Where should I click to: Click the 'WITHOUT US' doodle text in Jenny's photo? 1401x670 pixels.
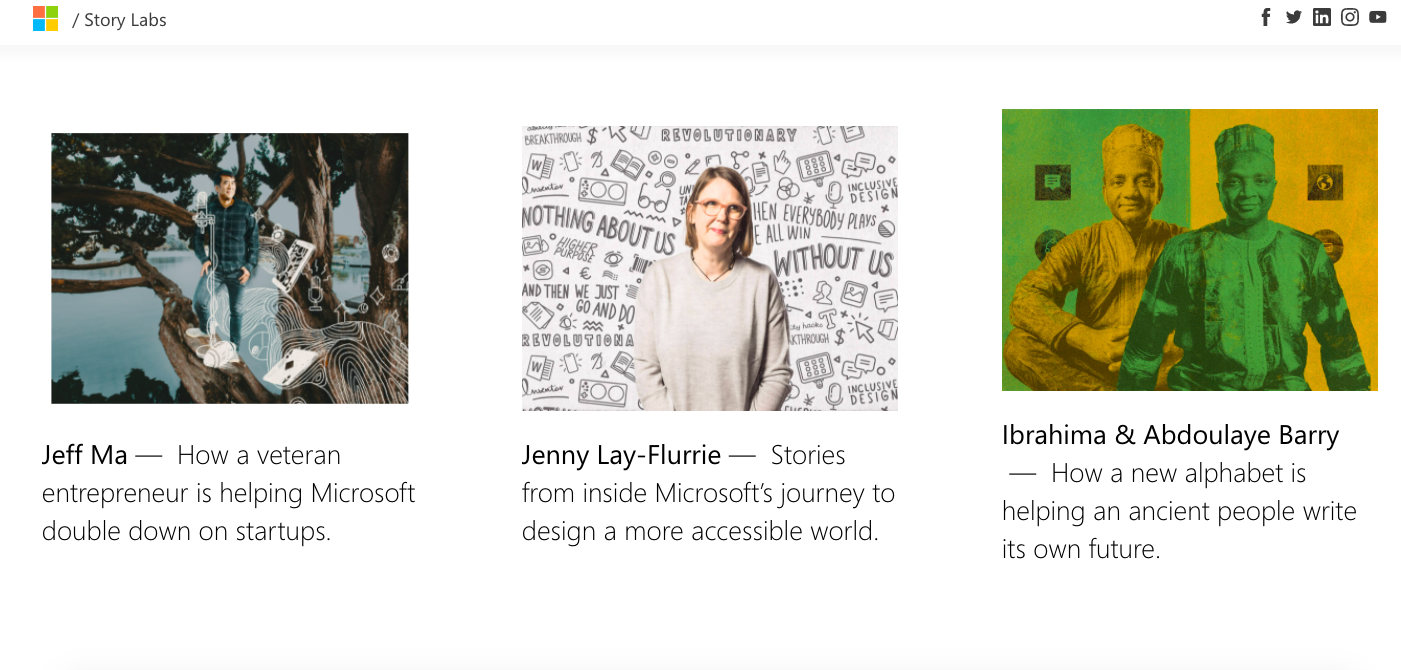point(833,261)
